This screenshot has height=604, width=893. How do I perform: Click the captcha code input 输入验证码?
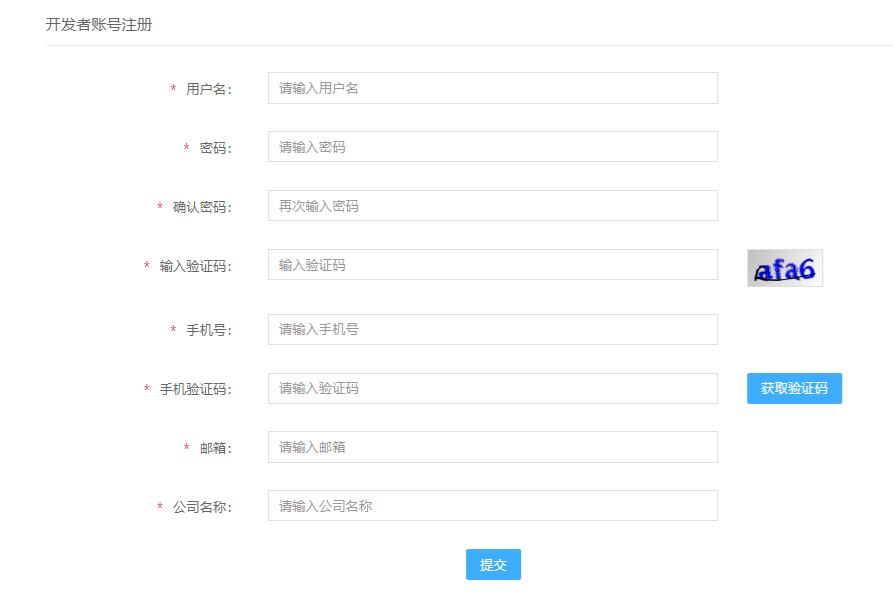pos(493,265)
